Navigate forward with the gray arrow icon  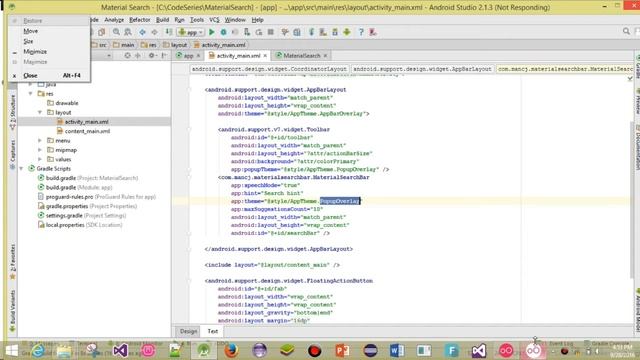[154, 32]
